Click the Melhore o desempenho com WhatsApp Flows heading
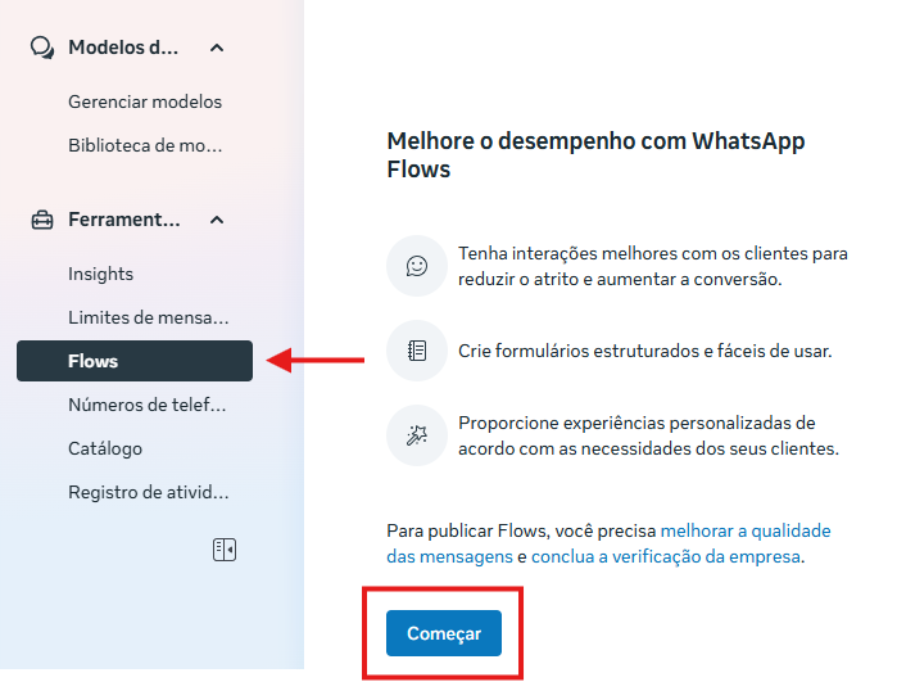This screenshot has height=682, width=901. (x=595, y=155)
